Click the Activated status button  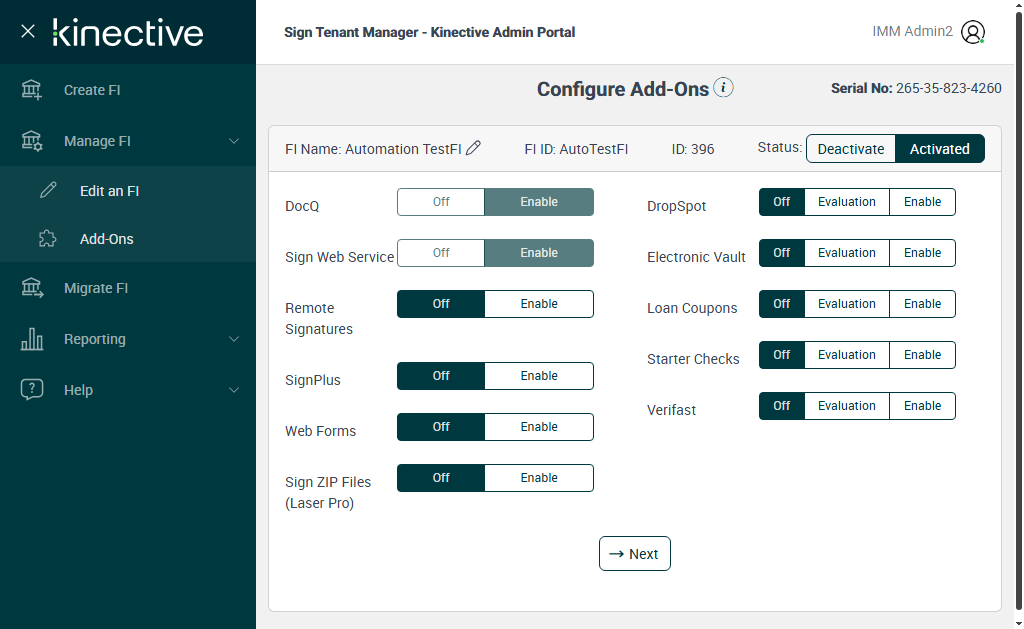point(940,149)
